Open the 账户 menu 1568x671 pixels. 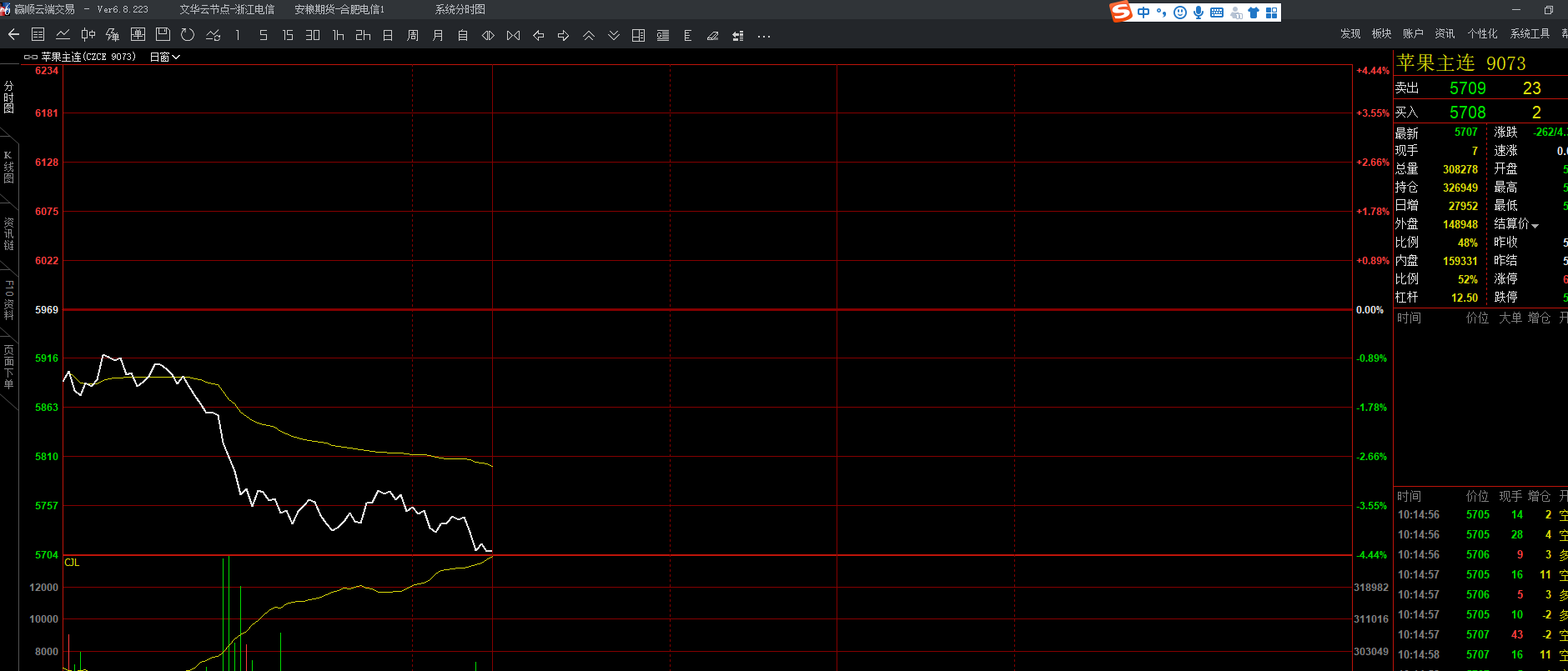[x=1413, y=33]
